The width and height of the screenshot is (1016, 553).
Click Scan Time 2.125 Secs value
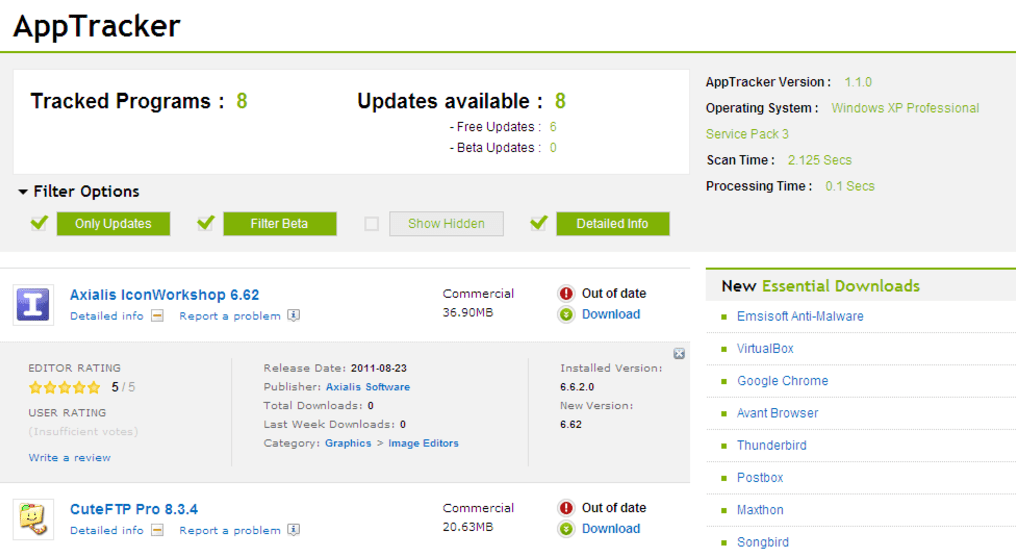tap(820, 160)
